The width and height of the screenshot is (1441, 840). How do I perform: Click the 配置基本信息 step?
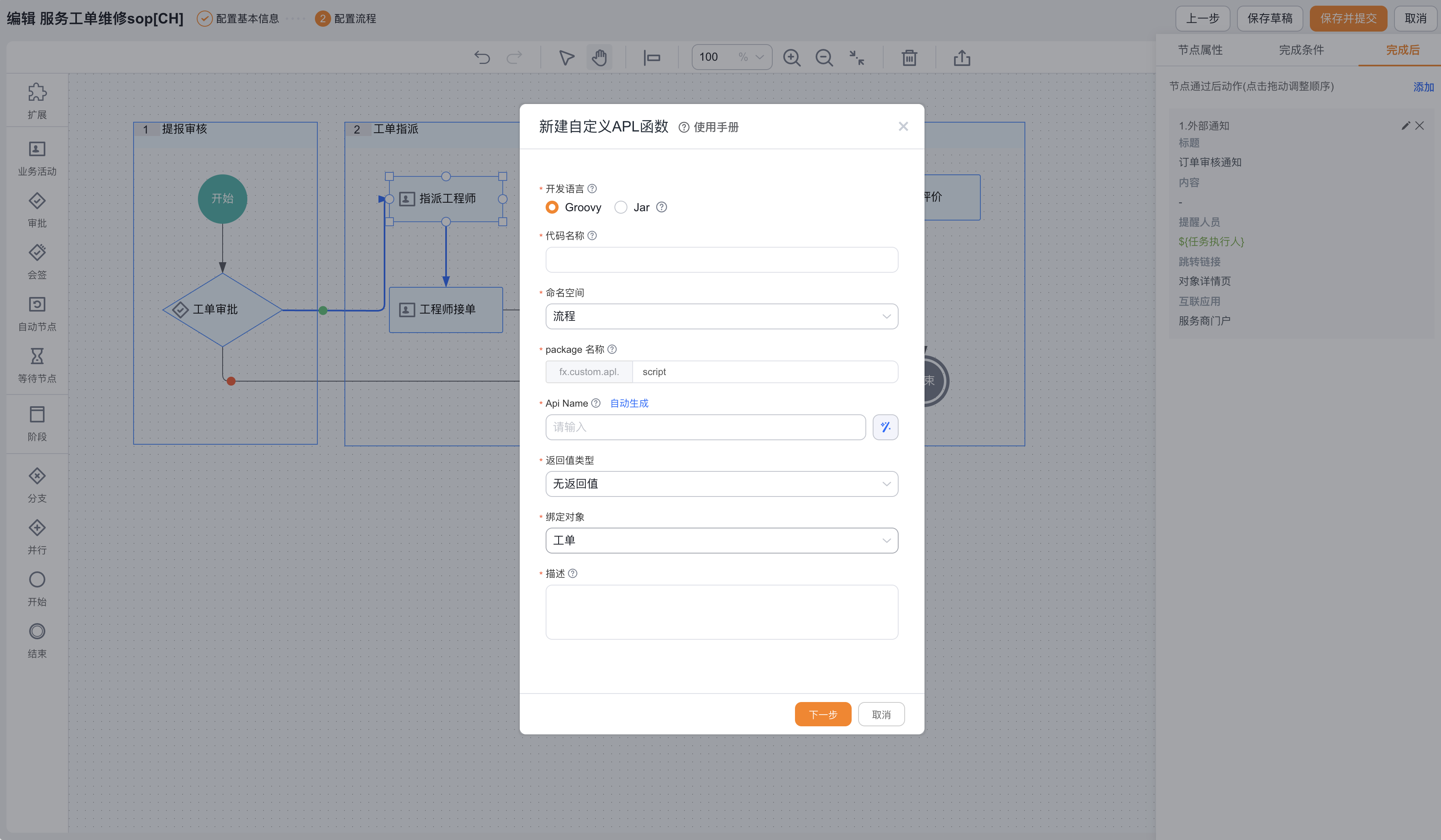pos(238,19)
